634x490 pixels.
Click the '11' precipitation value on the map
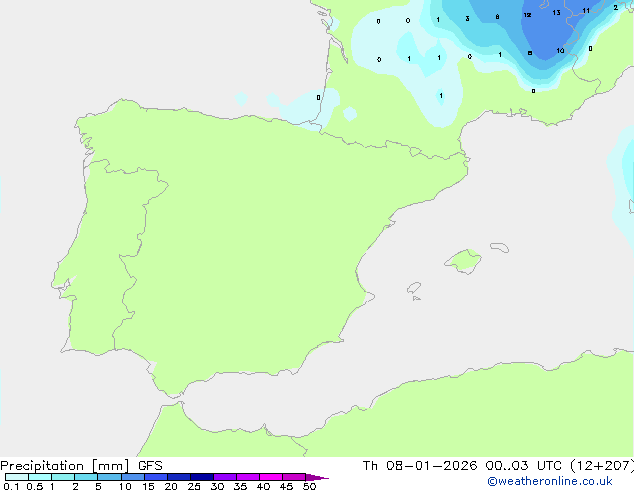[586, 11]
